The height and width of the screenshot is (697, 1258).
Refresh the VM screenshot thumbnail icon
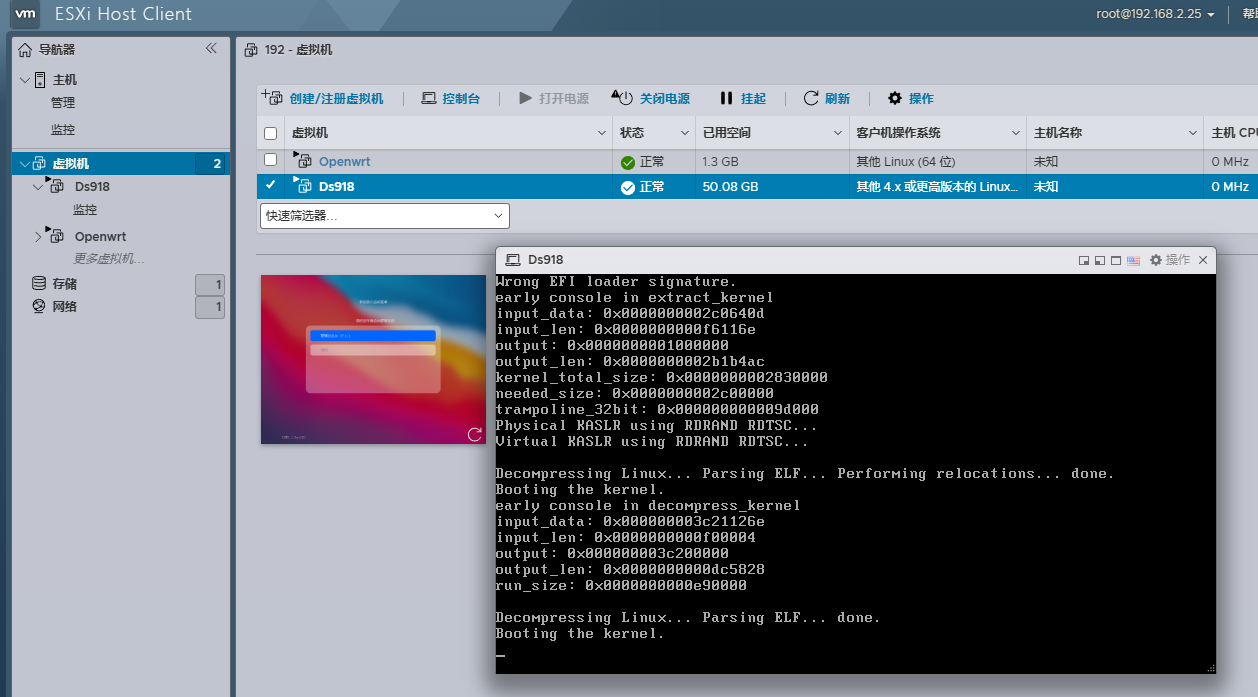pyautogui.click(x=475, y=434)
